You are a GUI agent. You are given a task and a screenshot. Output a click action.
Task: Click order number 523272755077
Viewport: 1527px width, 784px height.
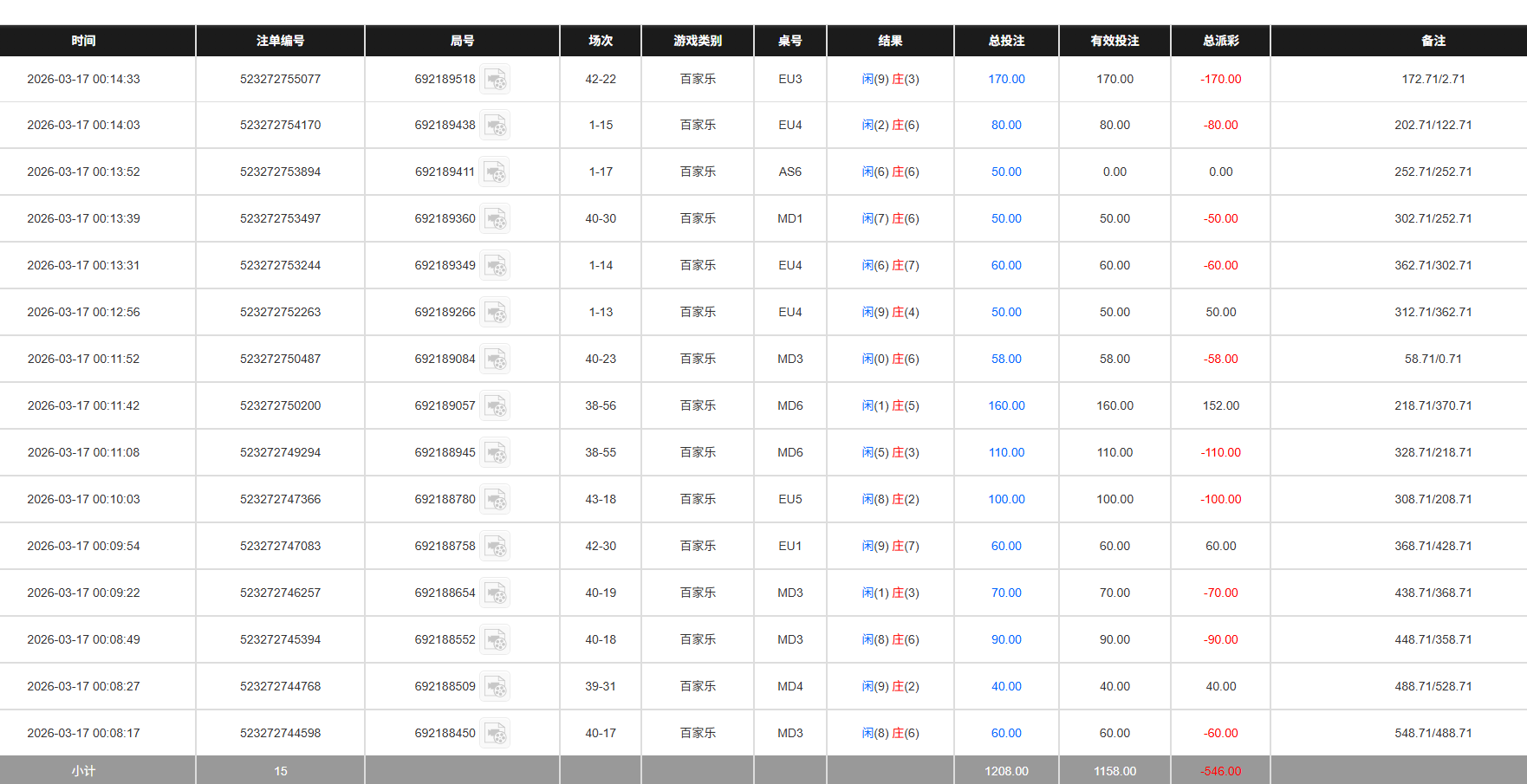[280, 79]
